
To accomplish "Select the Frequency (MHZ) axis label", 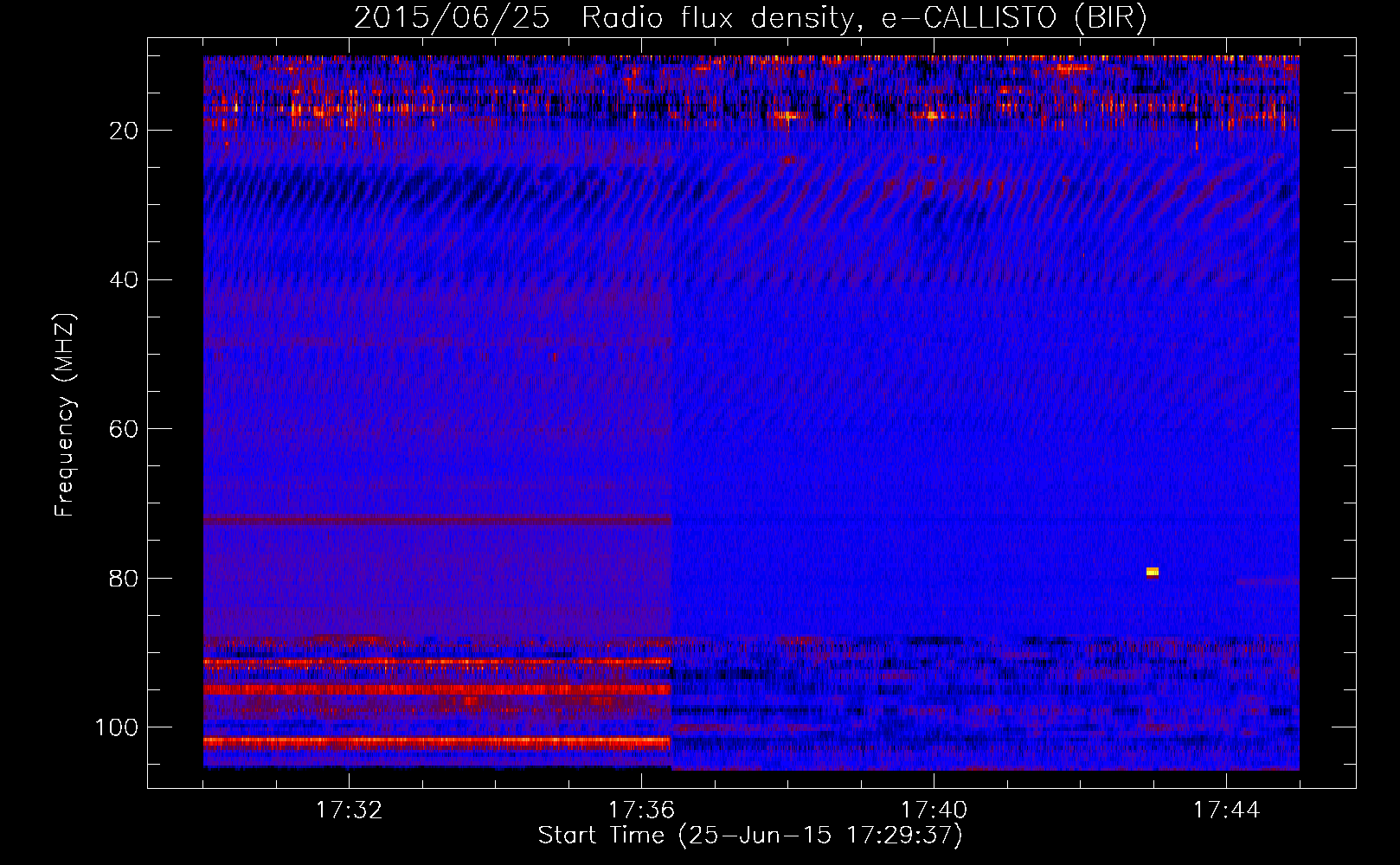I will (65, 415).
